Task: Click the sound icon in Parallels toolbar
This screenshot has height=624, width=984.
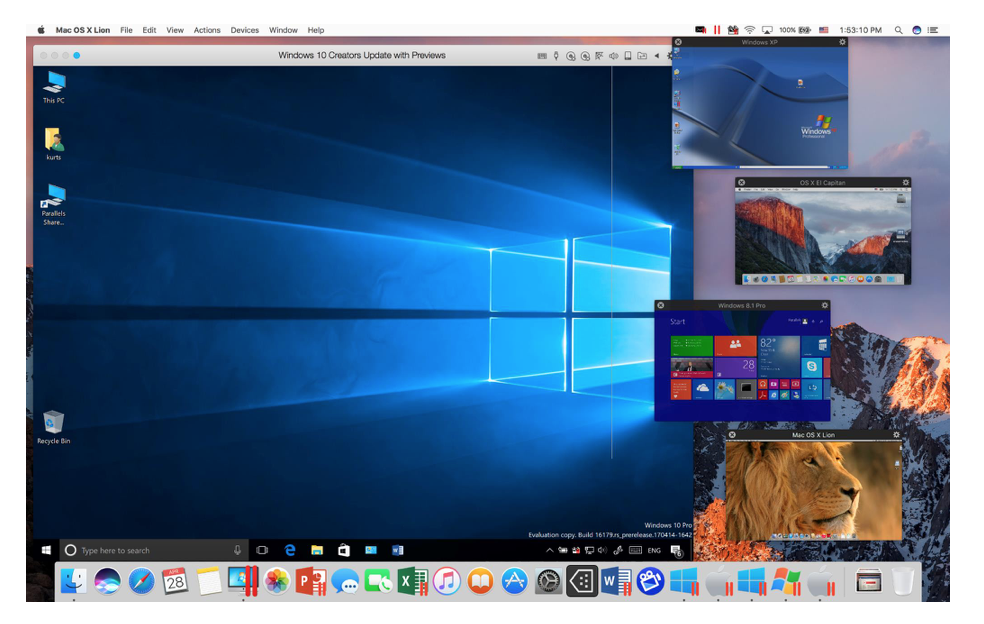Action: [x=614, y=56]
